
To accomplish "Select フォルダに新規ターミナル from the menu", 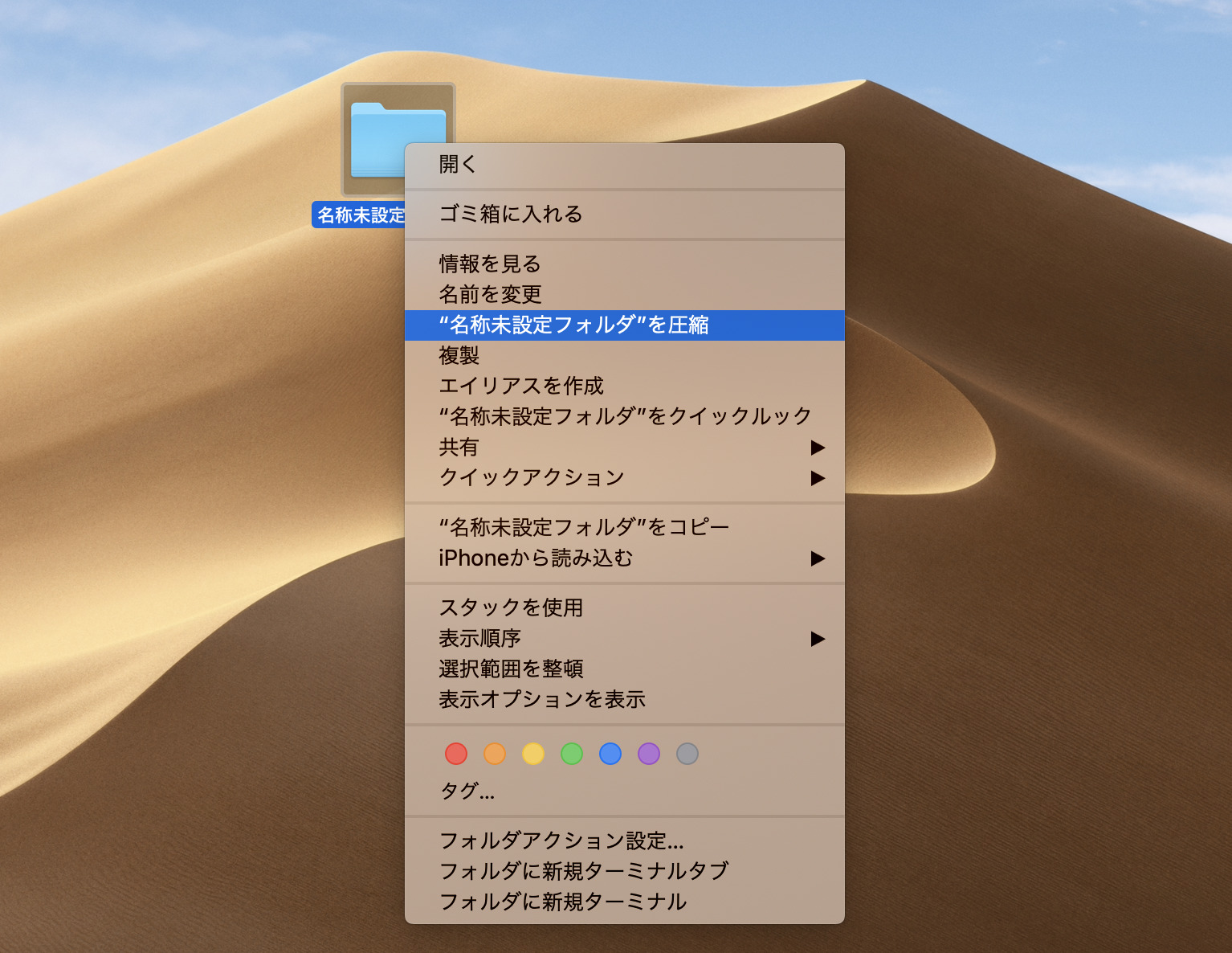I will click(562, 902).
